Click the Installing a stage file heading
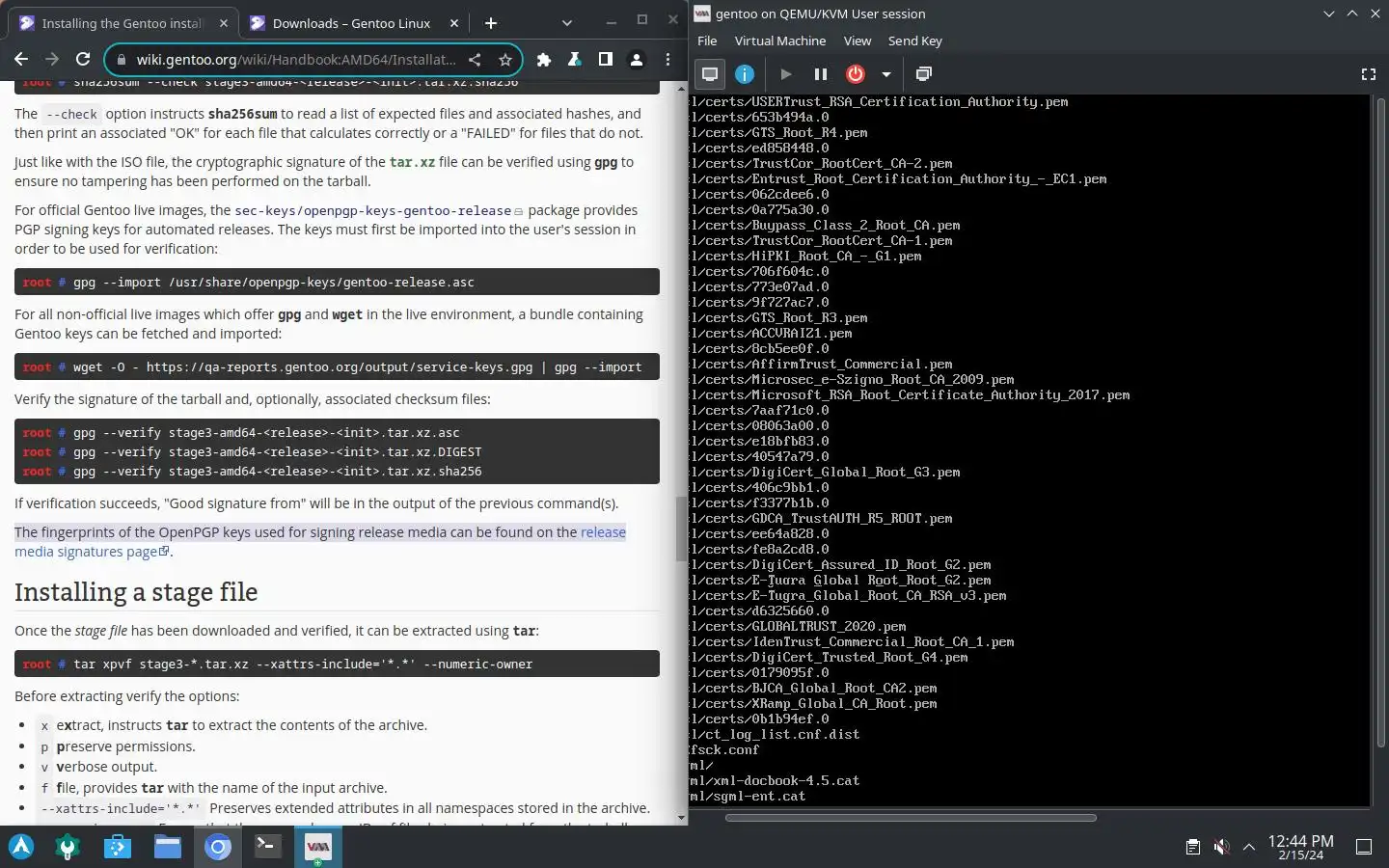This screenshot has height=868, width=1389. coord(136,592)
